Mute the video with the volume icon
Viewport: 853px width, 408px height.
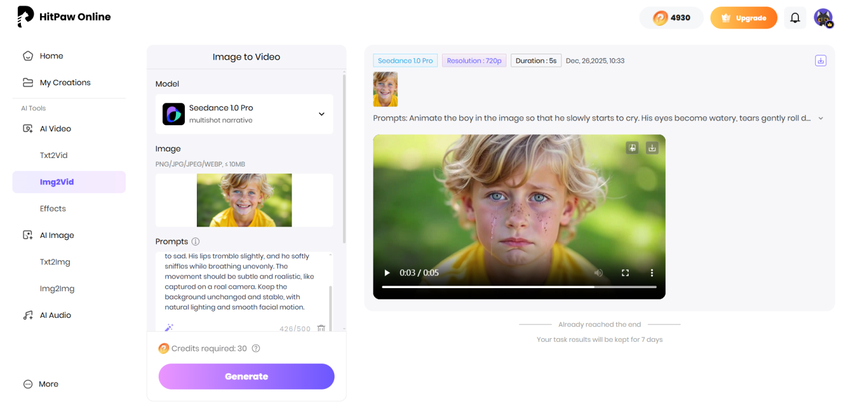(x=599, y=273)
